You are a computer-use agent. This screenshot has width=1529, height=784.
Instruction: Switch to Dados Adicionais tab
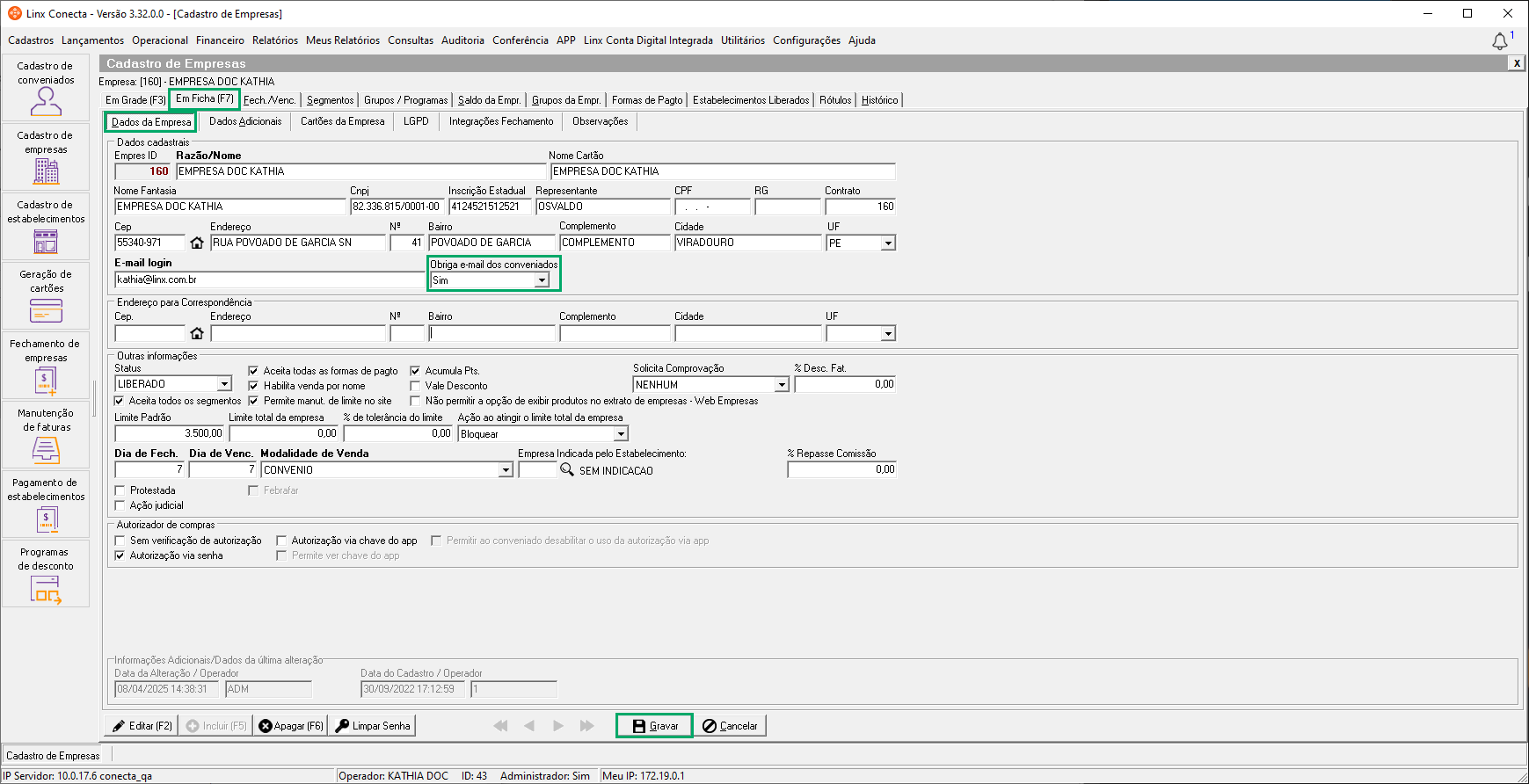coord(245,121)
